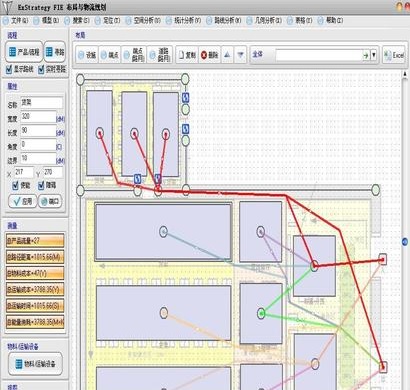Click the blue collapse arrow on right edge

coord(405,242)
